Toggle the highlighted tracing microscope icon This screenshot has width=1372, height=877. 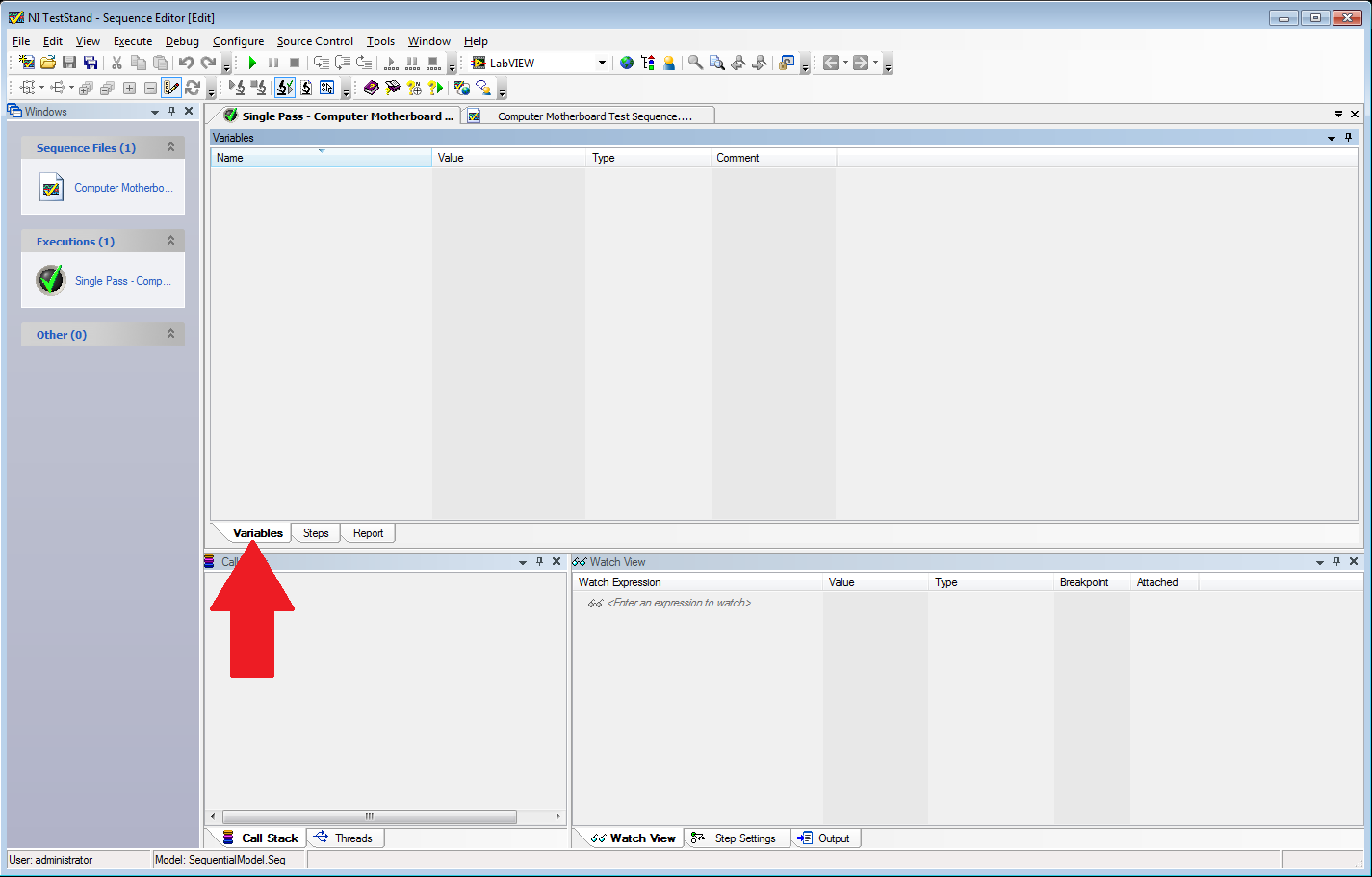[284, 88]
